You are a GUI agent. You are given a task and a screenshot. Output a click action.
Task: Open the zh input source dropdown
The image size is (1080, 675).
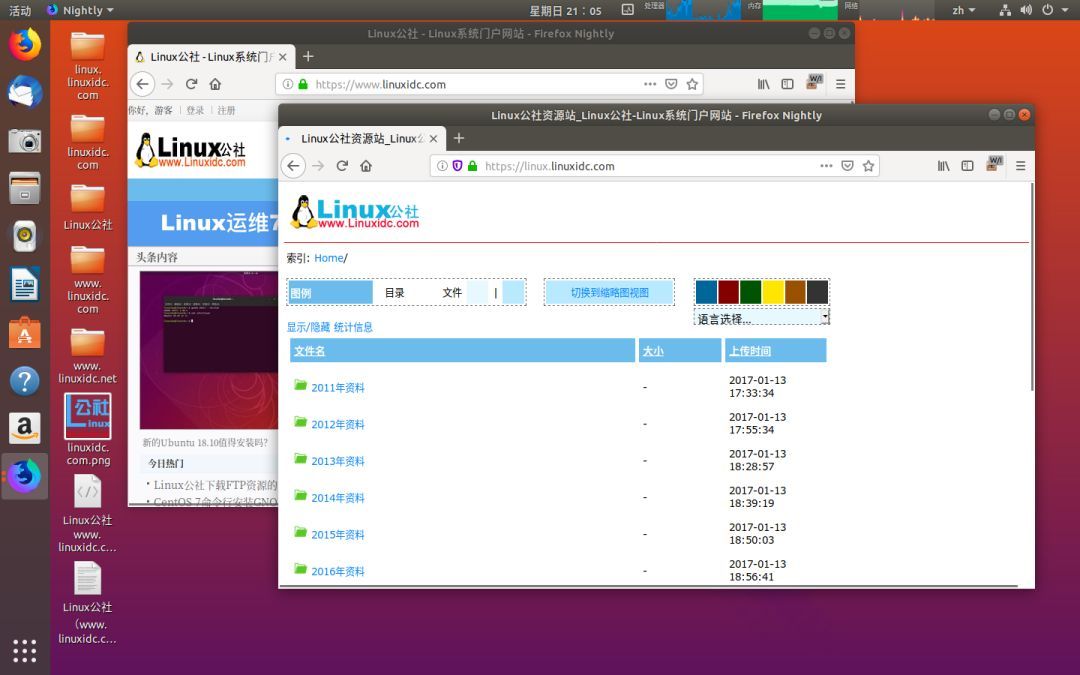pyautogui.click(x=964, y=10)
